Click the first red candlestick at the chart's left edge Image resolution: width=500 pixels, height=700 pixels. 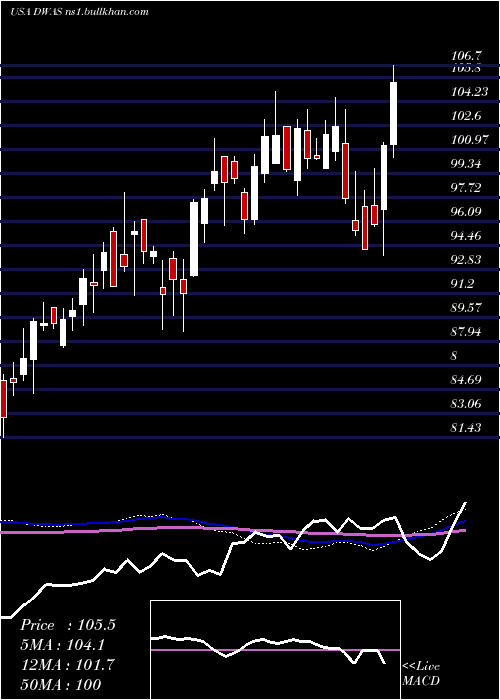coord(4,399)
